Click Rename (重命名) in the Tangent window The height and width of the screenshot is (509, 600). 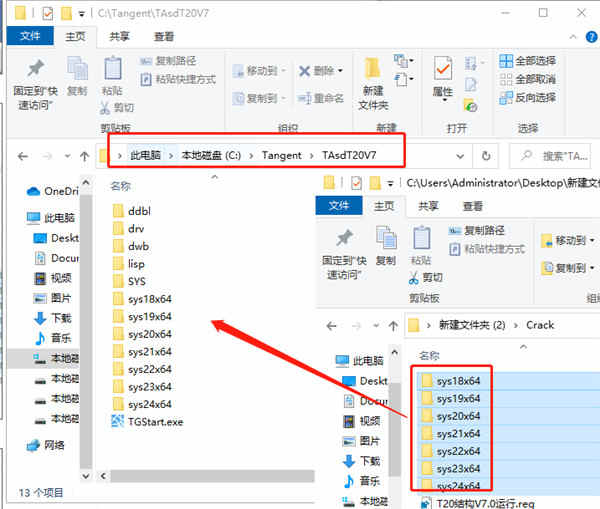coord(321,98)
